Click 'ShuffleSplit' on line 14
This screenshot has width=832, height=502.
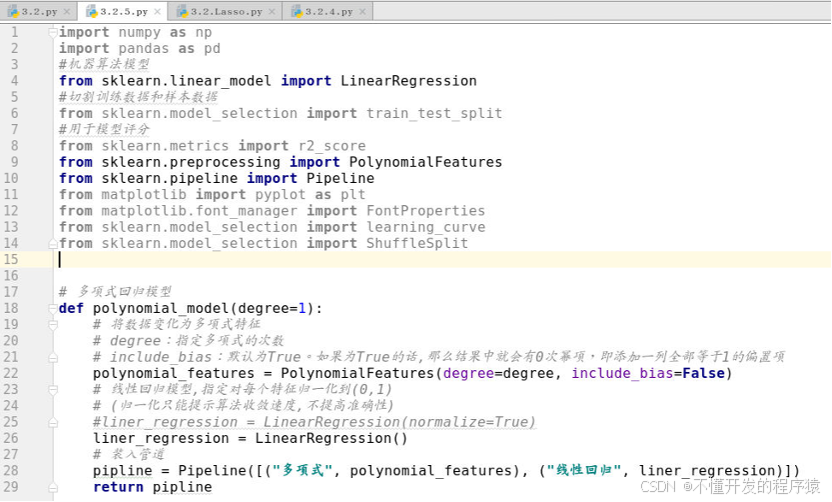click(x=417, y=243)
